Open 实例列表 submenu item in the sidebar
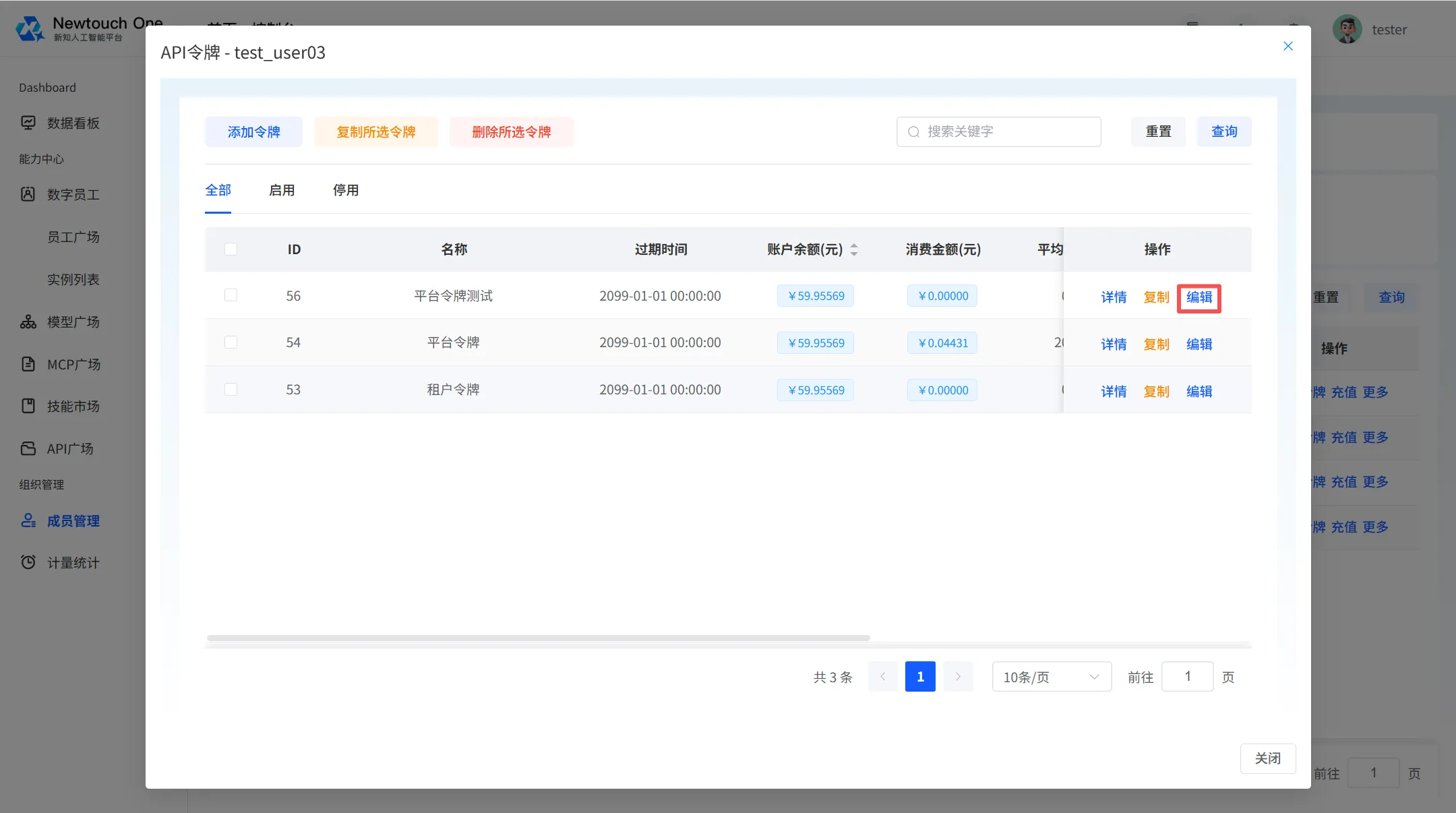 click(x=73, y=280)
